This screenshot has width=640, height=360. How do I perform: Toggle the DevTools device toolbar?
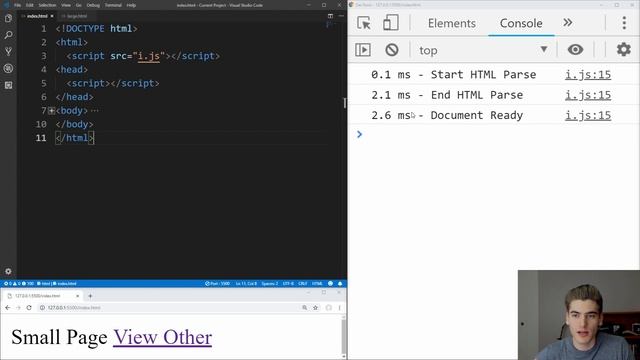pyautogui.click(x=391, y=23)
